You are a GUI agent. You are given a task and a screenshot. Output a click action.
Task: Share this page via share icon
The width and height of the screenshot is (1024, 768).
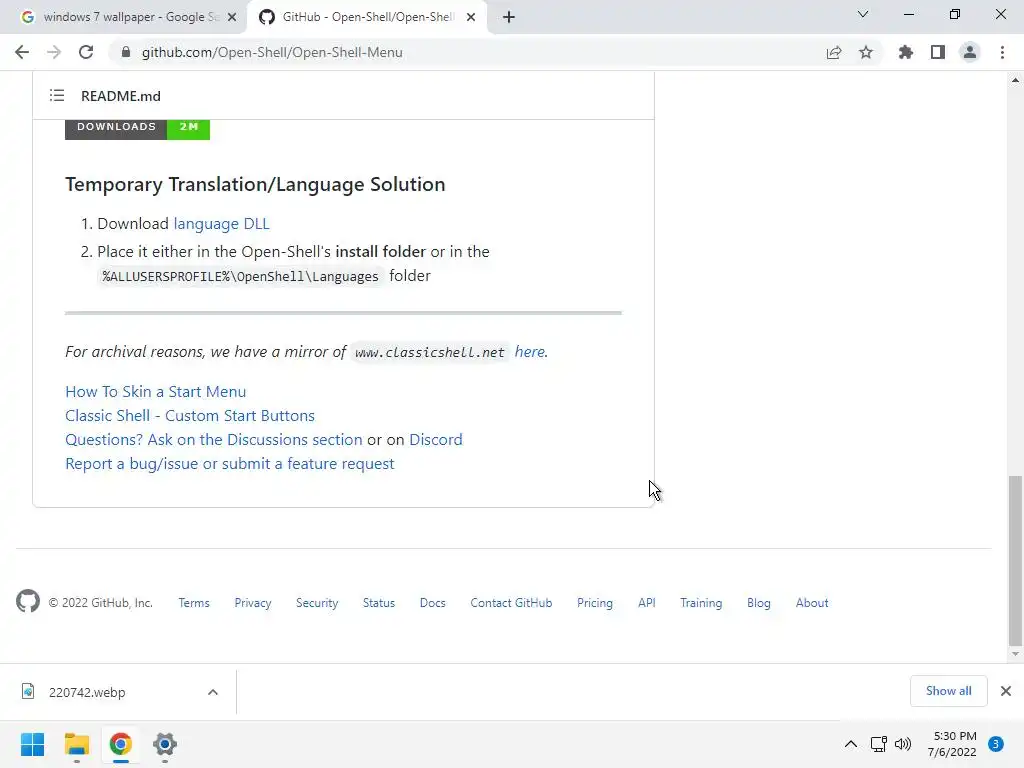point(834,52)
